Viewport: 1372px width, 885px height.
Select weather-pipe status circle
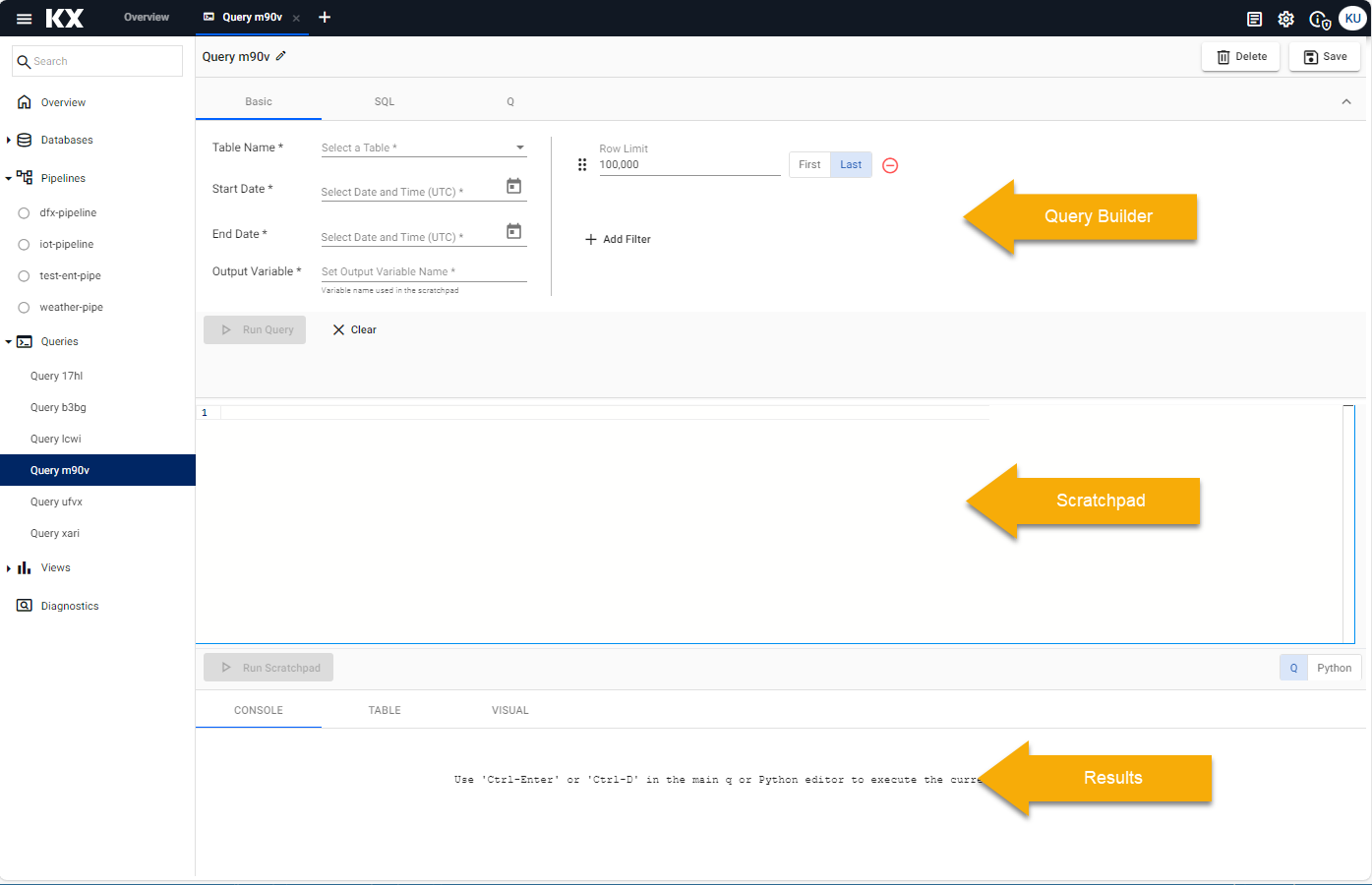pyautogui.click(x=24, y=307)
